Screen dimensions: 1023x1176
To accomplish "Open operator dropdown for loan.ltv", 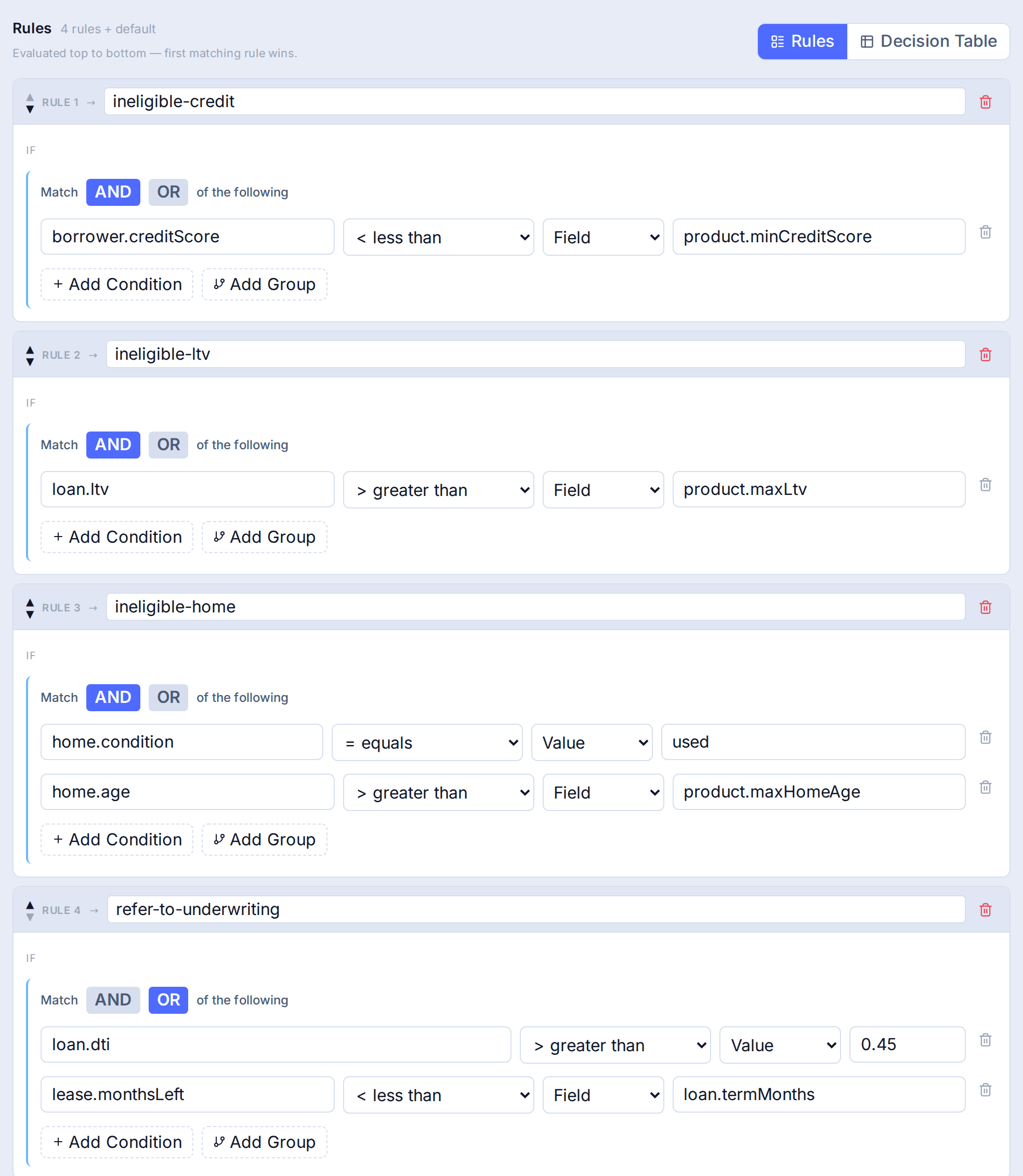I will 438,490.
